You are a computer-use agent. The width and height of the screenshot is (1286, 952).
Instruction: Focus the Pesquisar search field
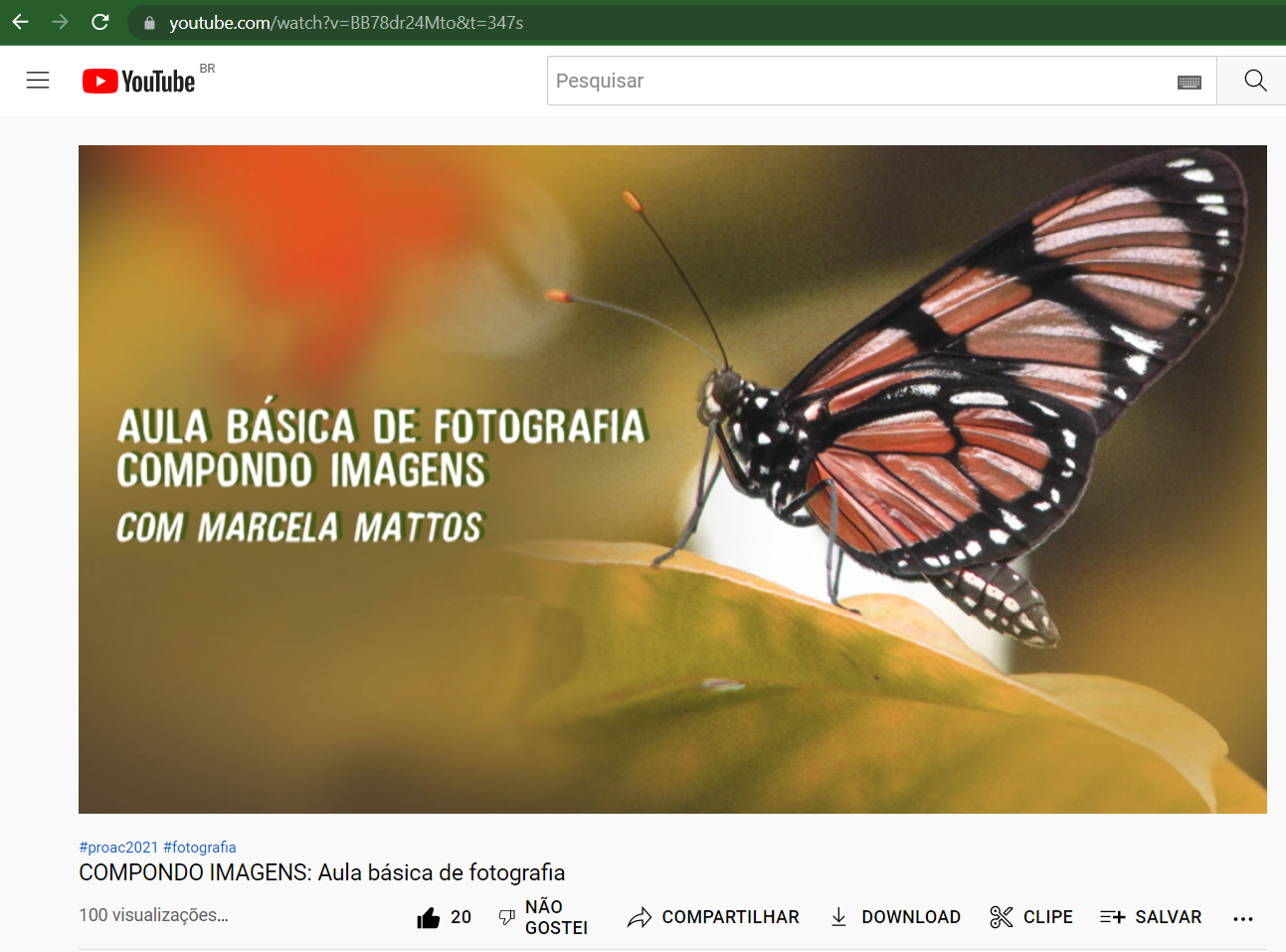pos(855,82)
